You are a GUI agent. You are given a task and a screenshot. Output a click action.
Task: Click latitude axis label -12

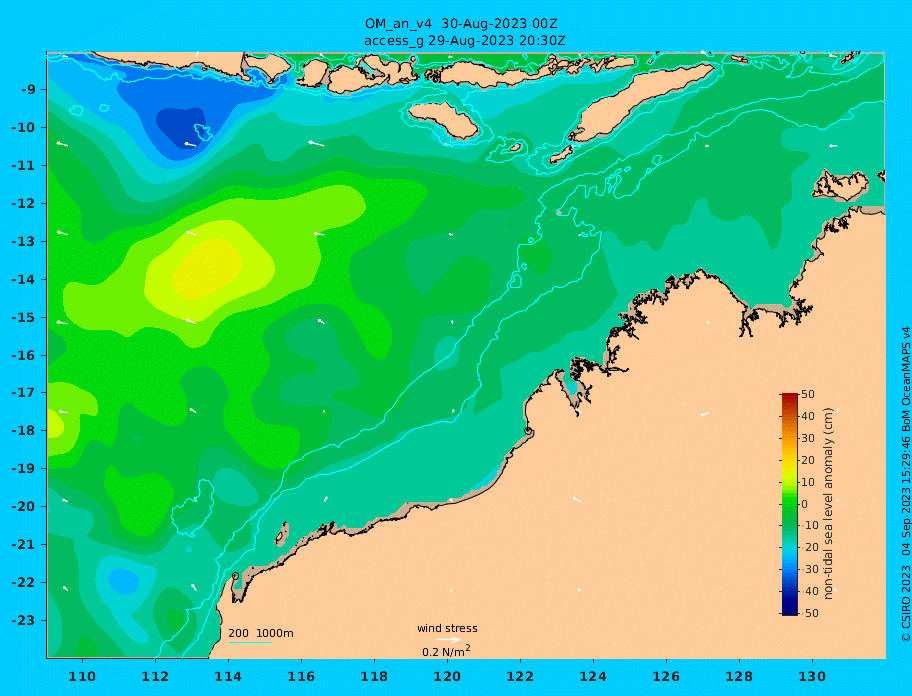24,204
